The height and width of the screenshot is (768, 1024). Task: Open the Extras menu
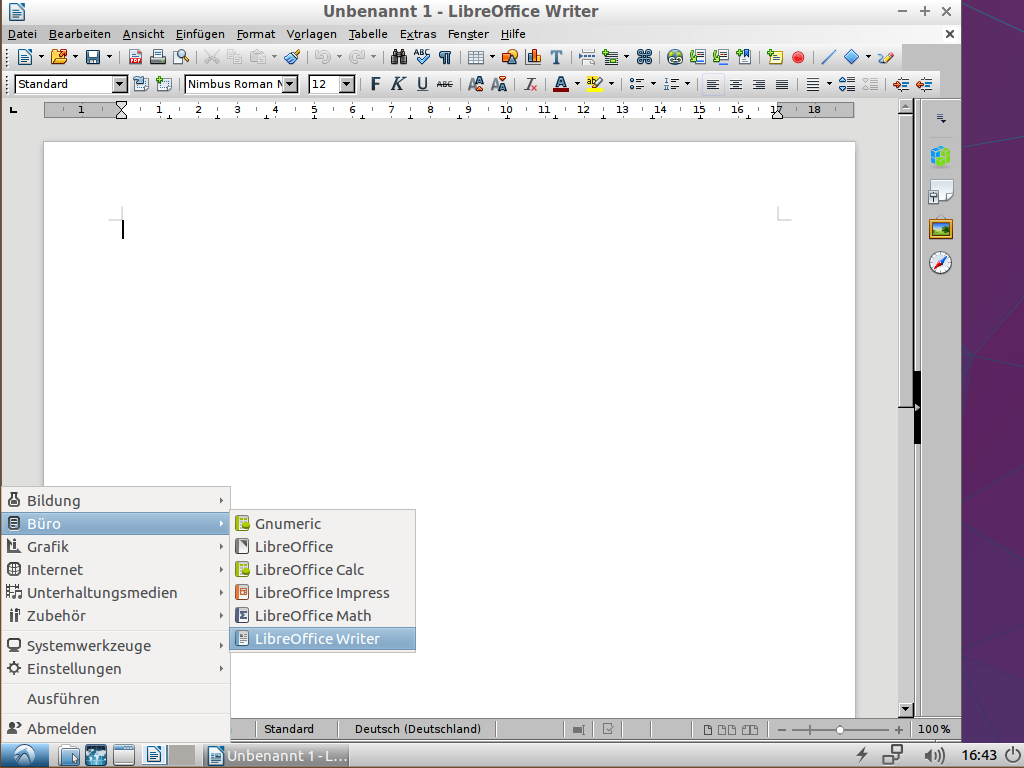418,34
